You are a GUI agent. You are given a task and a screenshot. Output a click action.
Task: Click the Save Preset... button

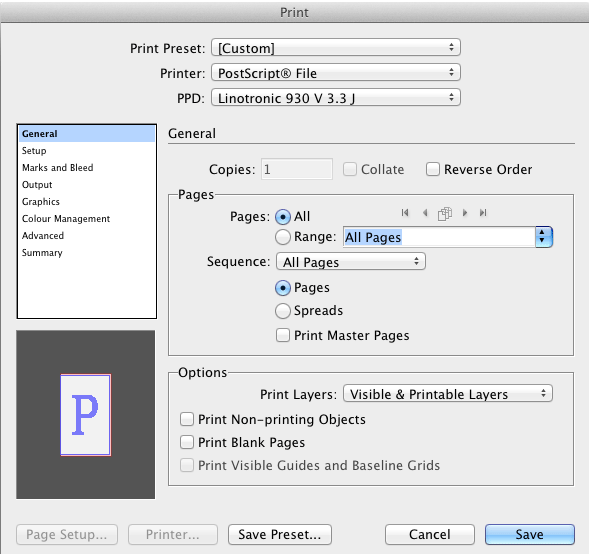pyautogui.click(x=280, y=534)
